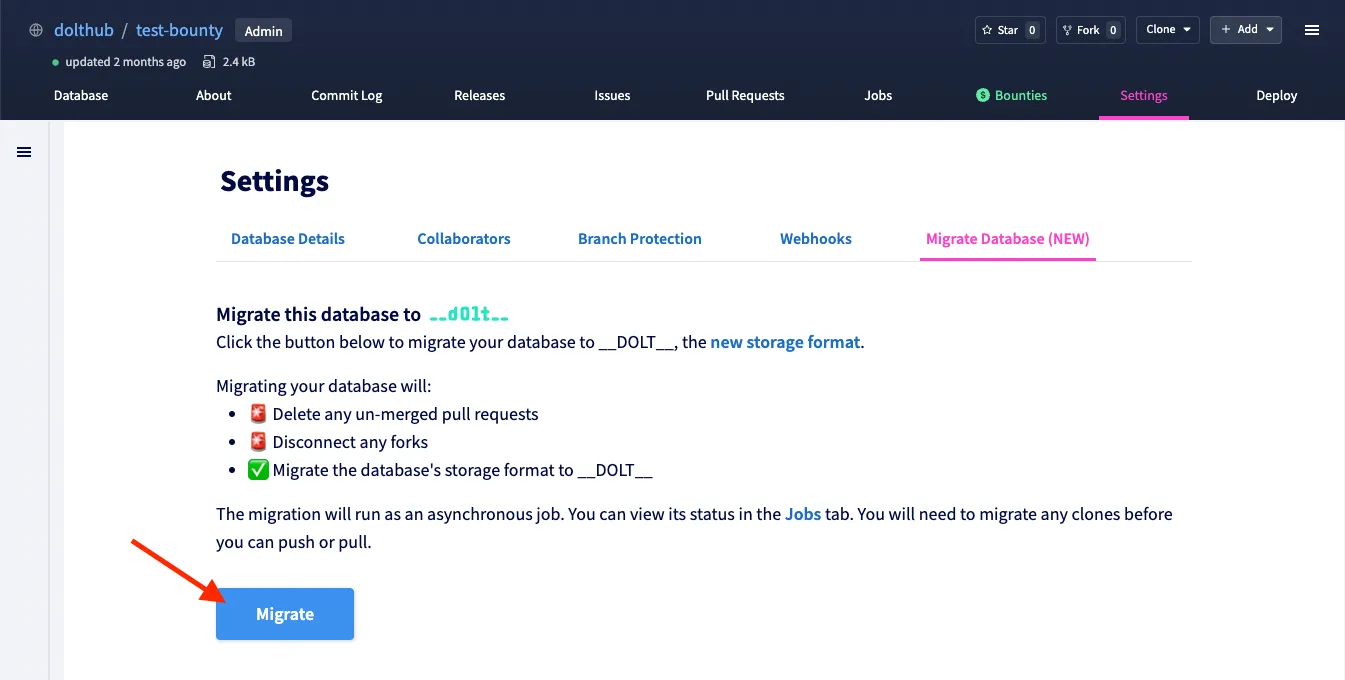Select the Database Details settings tab

pyautogui.click(x=288, y=239)
